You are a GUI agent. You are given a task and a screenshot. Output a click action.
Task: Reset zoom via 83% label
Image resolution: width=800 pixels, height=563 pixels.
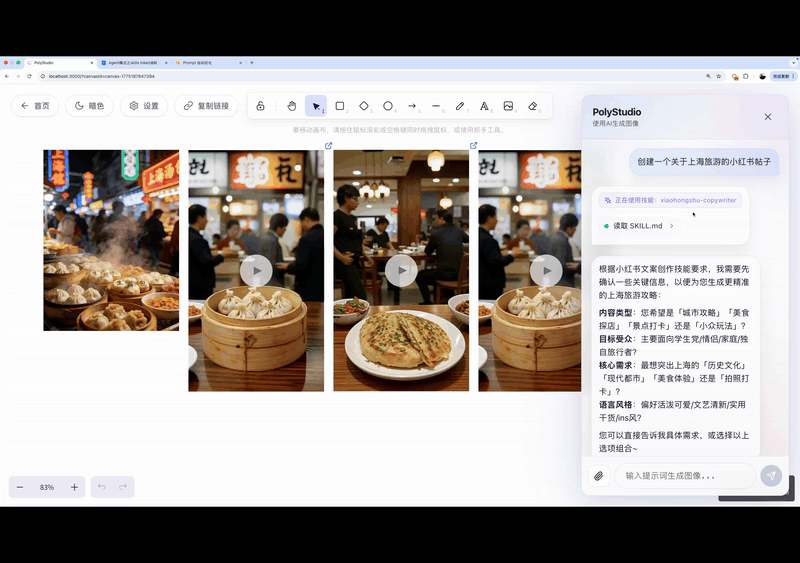point(47,487)
